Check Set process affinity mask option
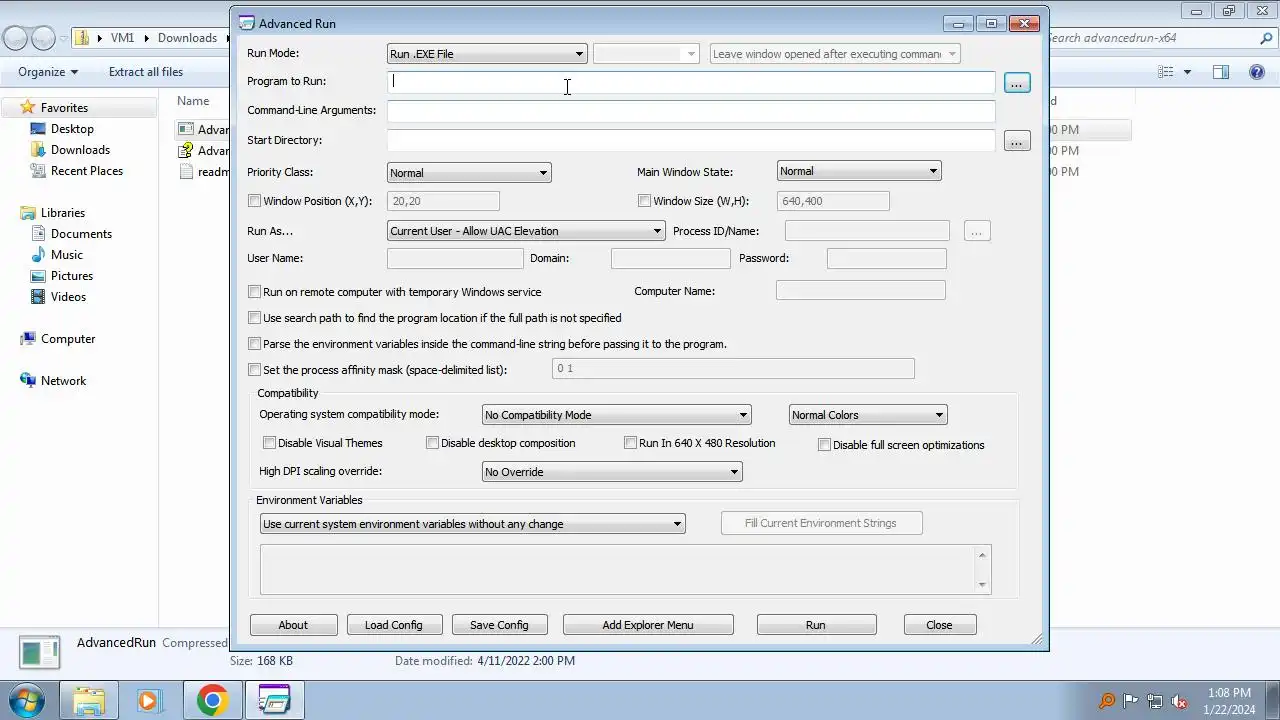This screenshot has height=720, width=1280. [254, 370]
